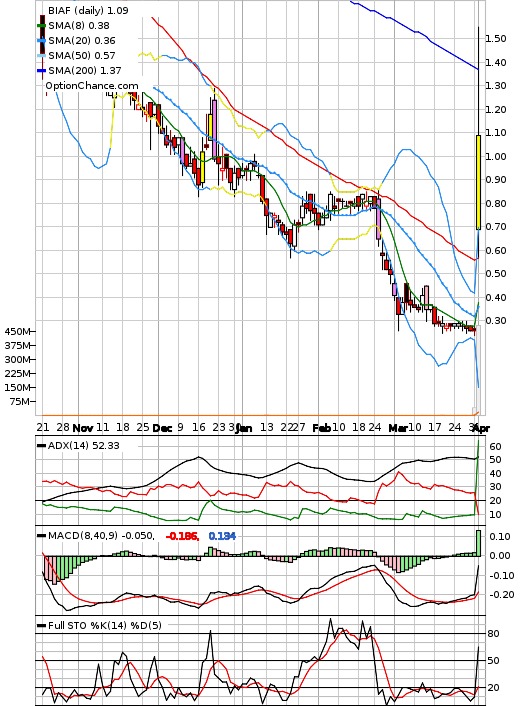Click the 1.50 price axis label

coord(496,38)
